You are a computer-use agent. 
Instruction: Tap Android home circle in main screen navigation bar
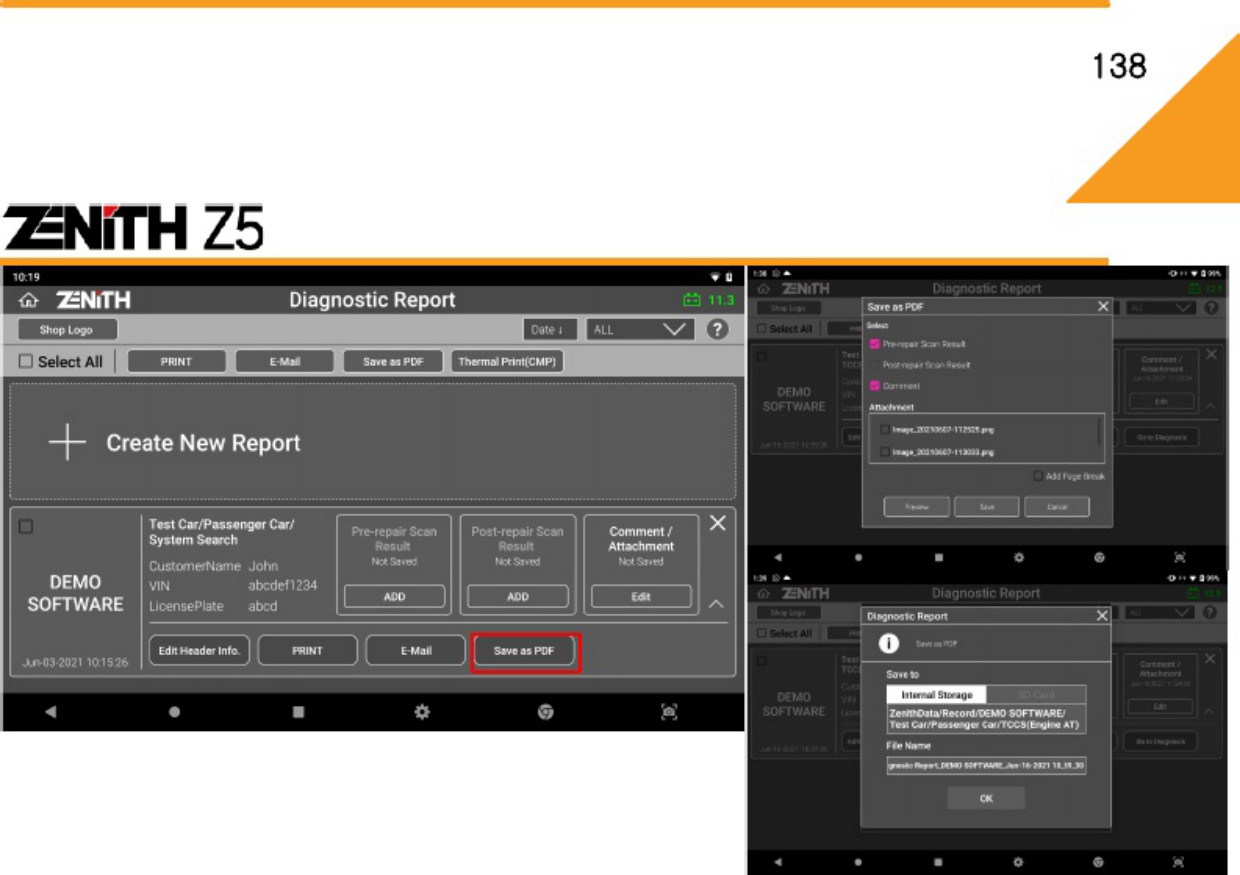pos(174,712)
